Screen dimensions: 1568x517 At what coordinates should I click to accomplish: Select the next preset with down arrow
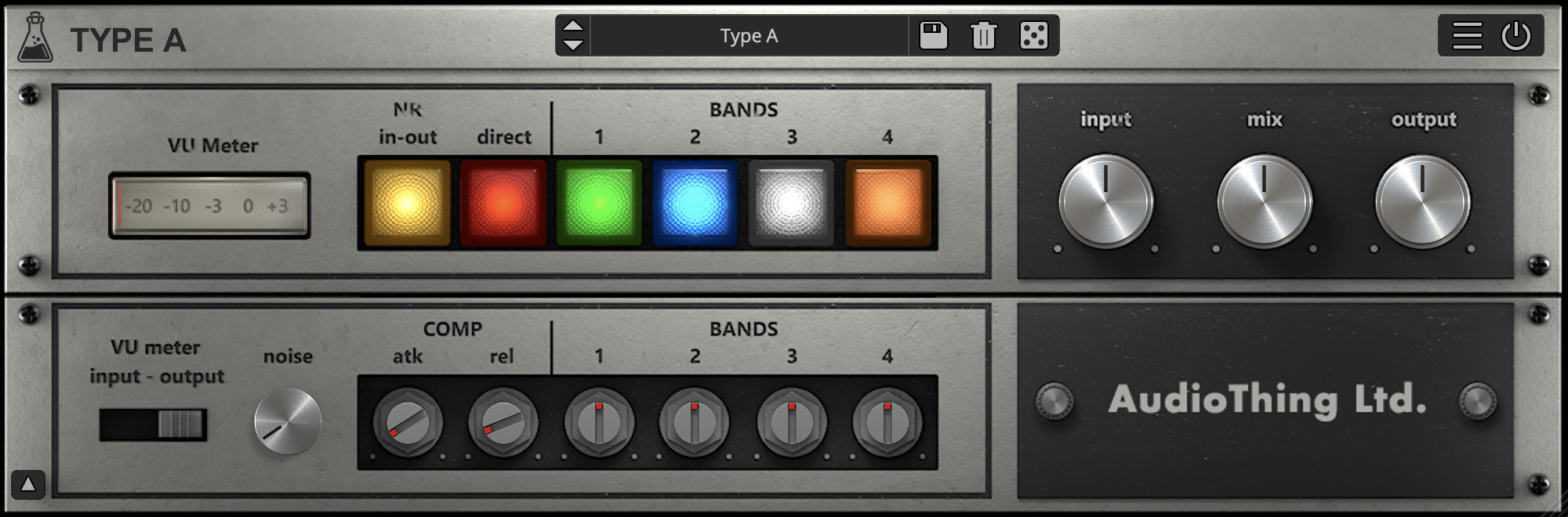point(573,45)
